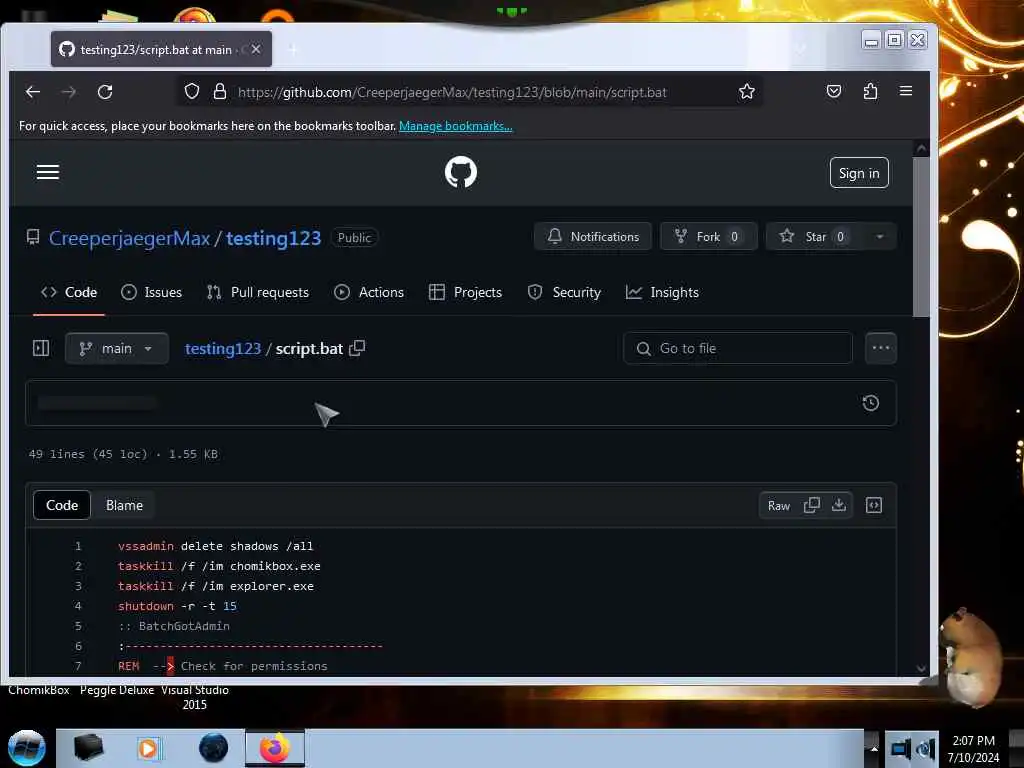Select code line number 4
The width and height of the screenshot is (1024, 768).
click(x=78, y=606)
